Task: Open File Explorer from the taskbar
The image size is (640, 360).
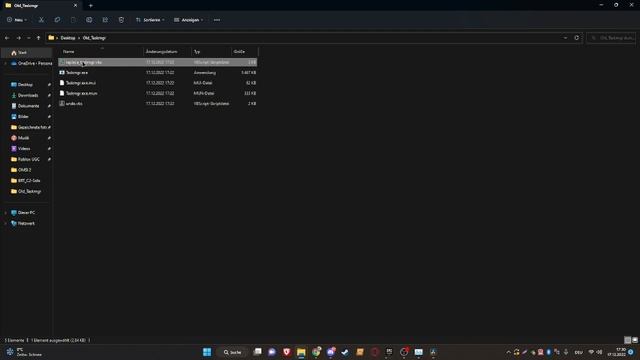Action: (301, 352)
